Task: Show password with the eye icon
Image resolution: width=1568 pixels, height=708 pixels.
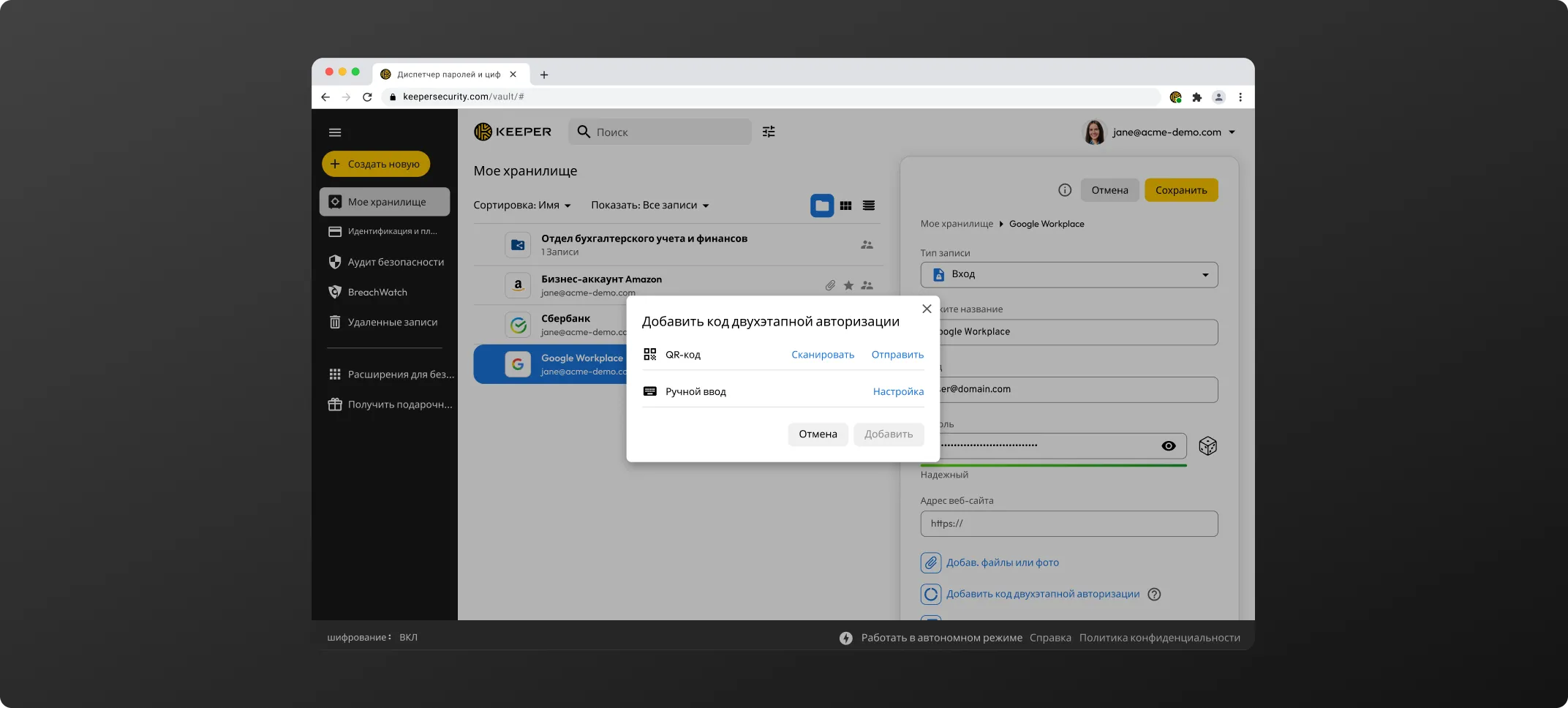Action: pyautogui.click(x=1169, y=446)
